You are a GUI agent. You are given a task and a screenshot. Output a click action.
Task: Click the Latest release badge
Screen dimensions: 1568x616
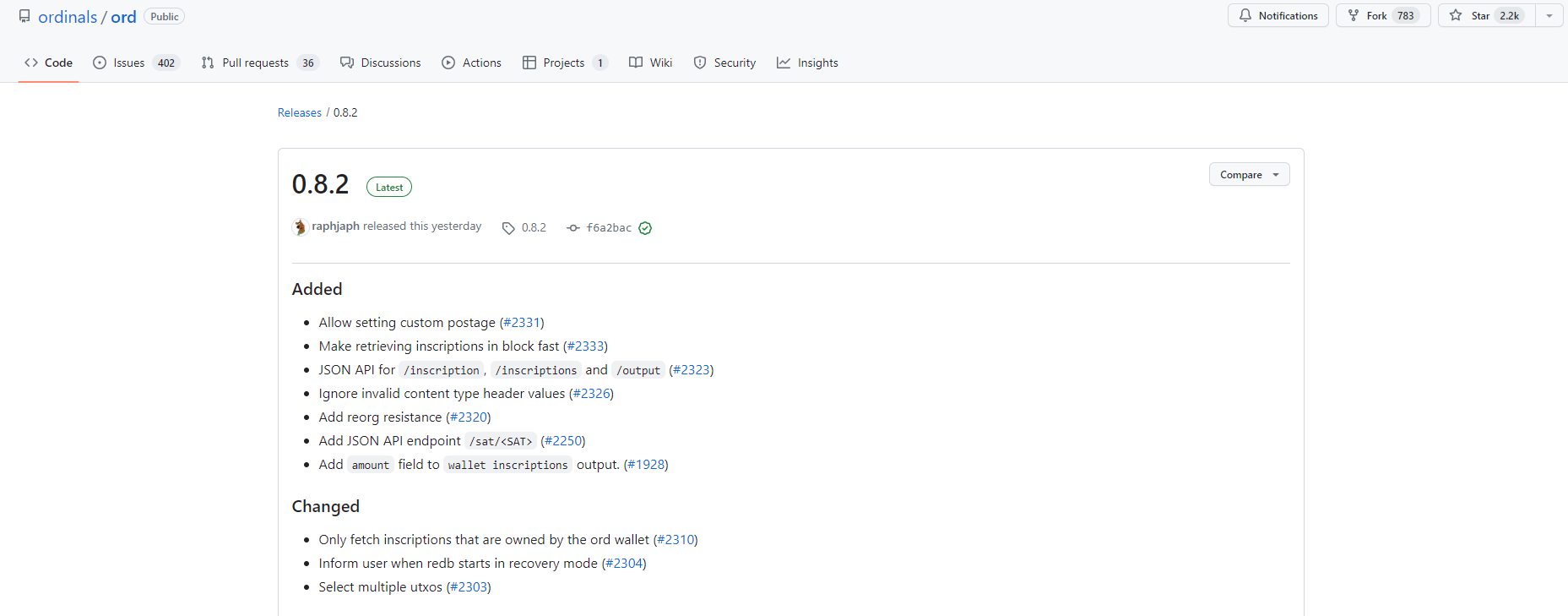coord(389,187)
